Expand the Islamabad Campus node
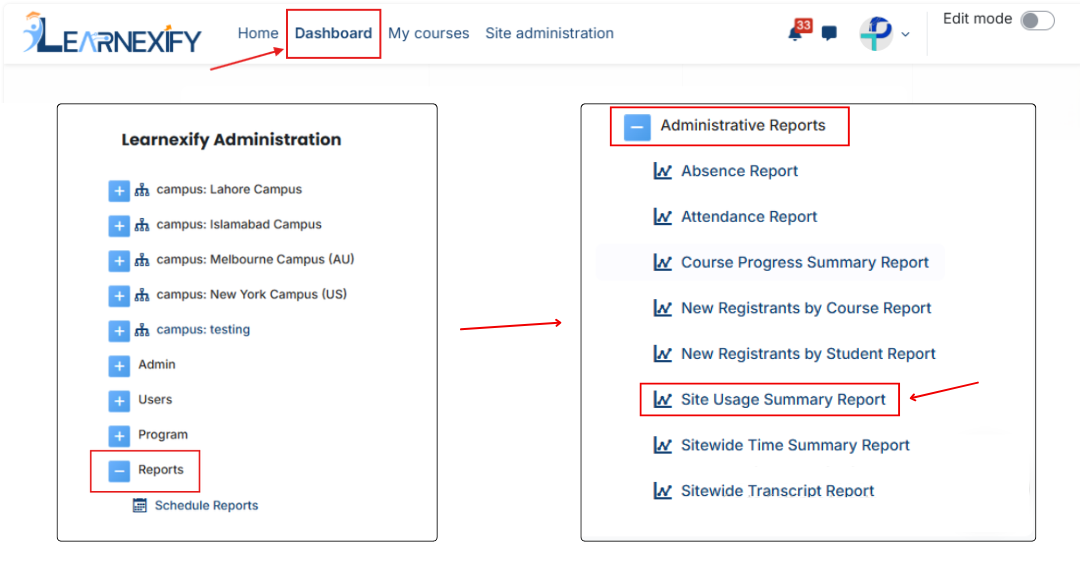The image size is (1080, 566). pyautogui.click(x=119, y=226)
